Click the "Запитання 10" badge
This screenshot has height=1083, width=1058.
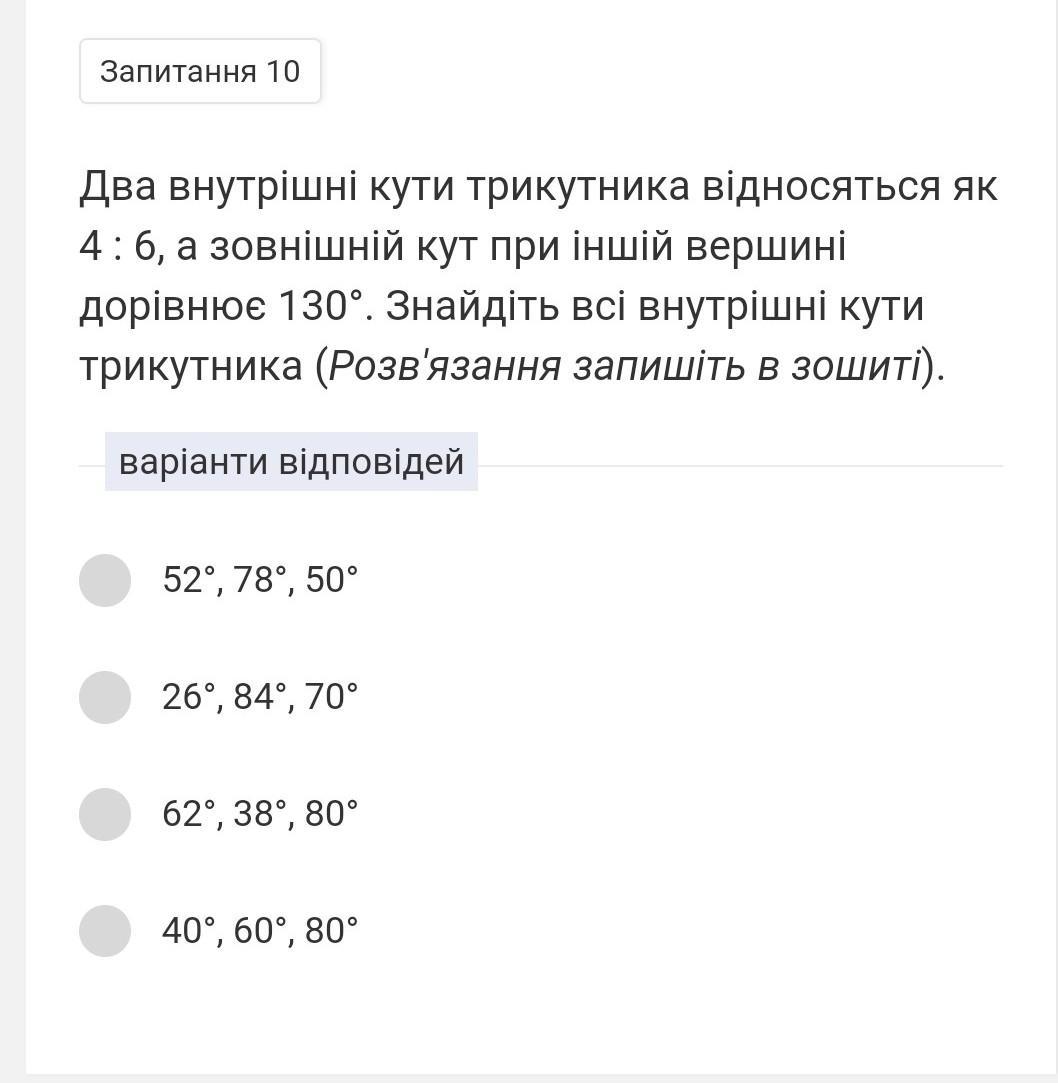[200, 71]
